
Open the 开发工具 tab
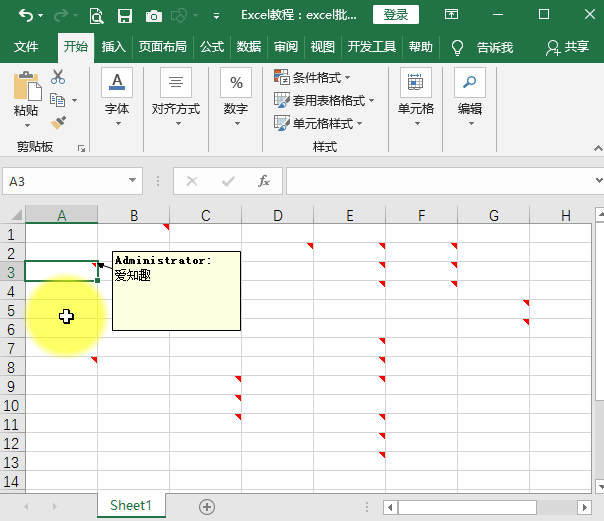[x=372, y=47]
